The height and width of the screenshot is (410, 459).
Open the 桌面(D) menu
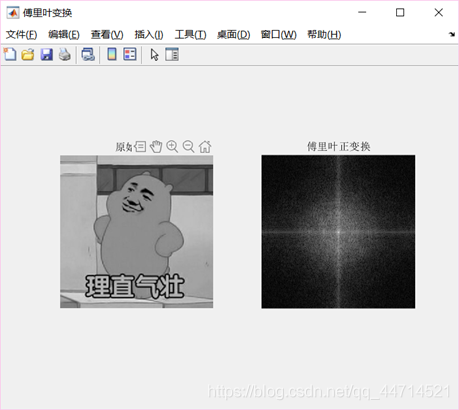pyautogui.click(x=233, y=34)
